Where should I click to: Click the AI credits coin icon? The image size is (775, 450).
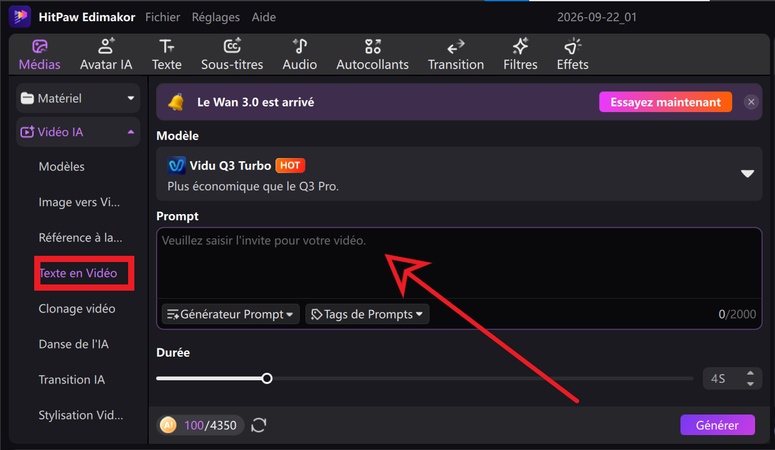pos(168,425)
